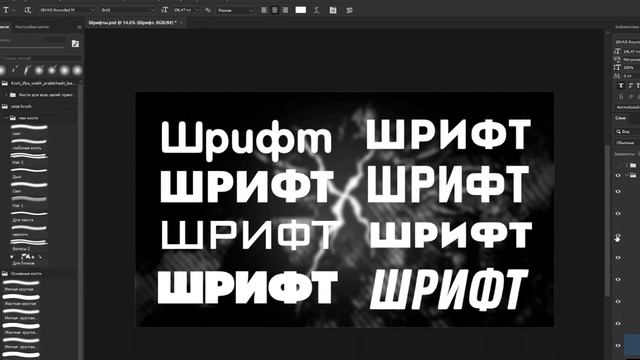Click the font size icon in options bar
640x360 pixels.
164,10
